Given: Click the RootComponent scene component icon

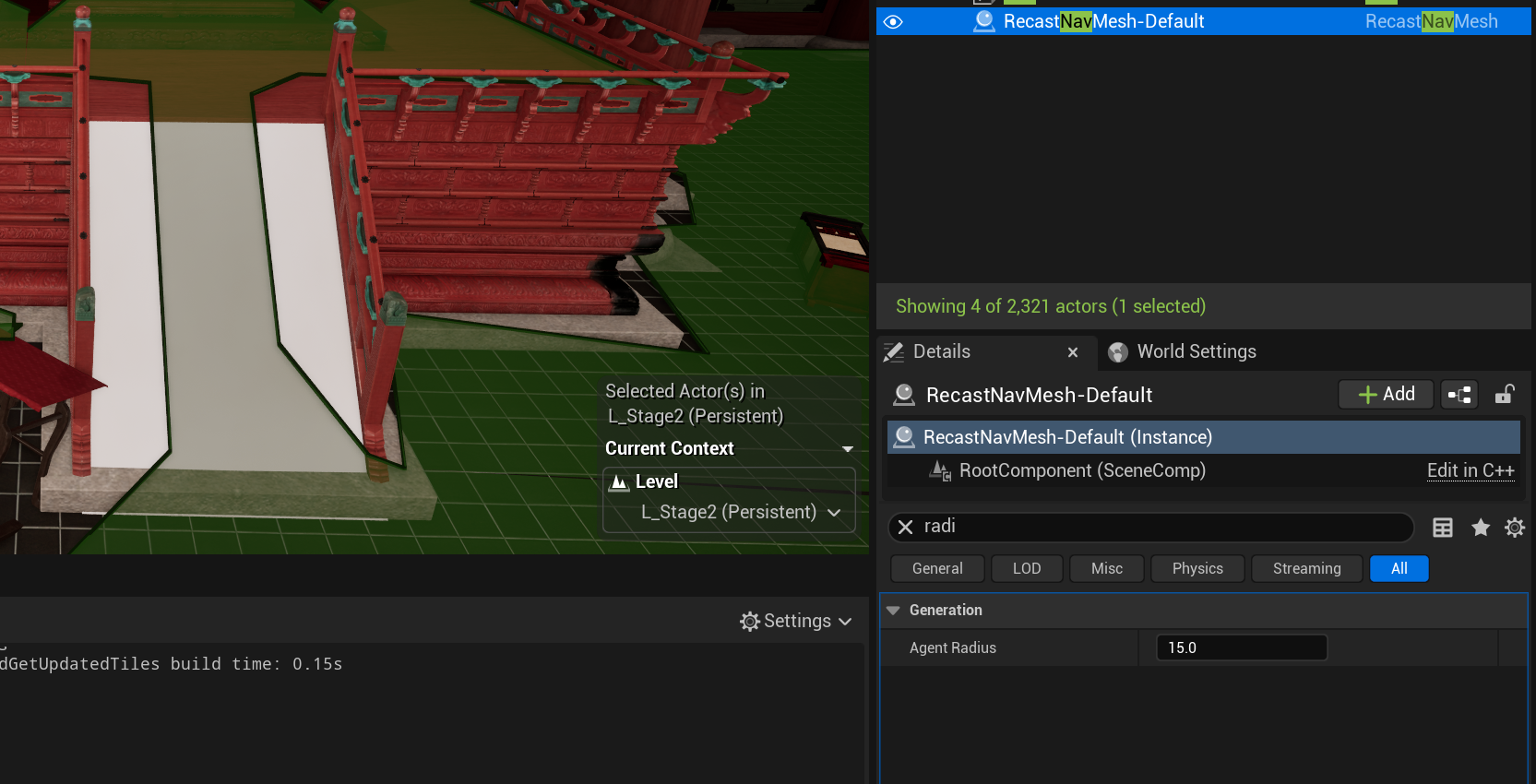Looking at the screenshot, I should (x=940, y=470).
